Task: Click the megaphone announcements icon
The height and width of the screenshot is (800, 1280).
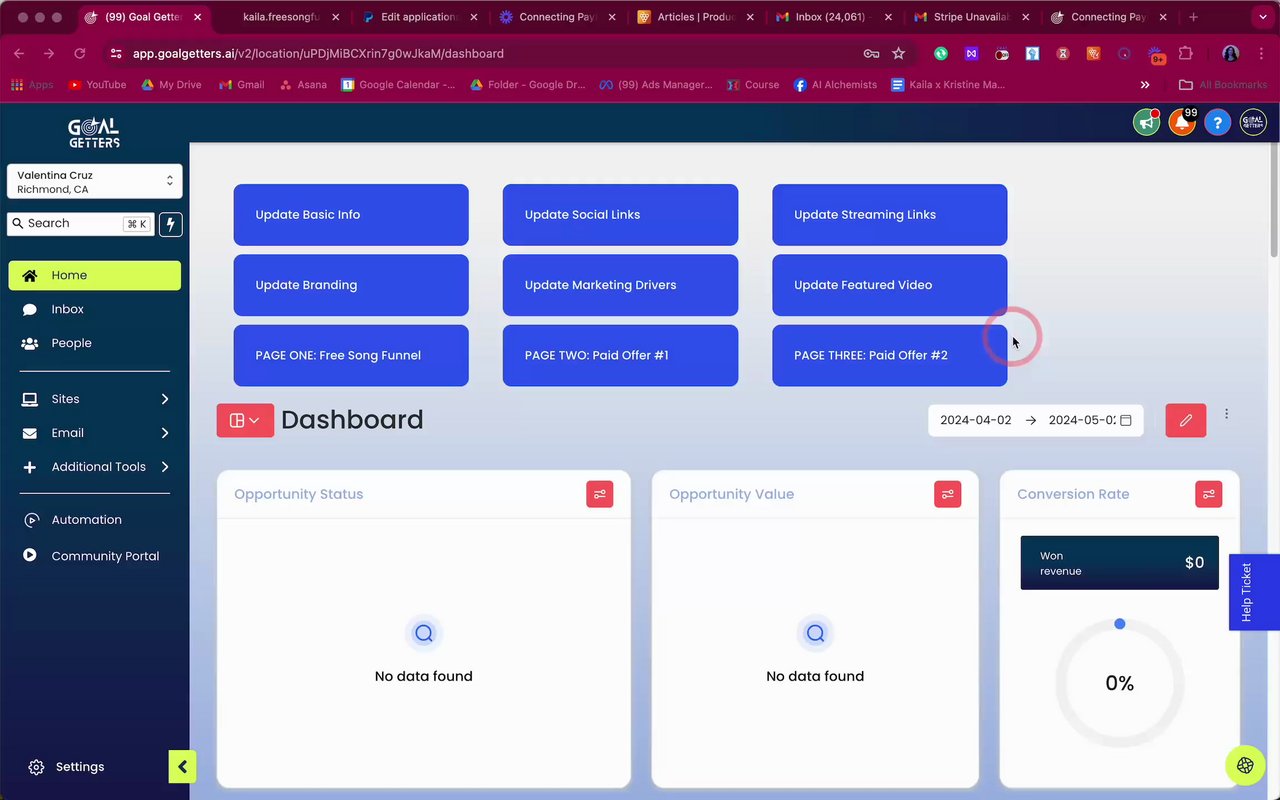Action: click(1146, 123)
